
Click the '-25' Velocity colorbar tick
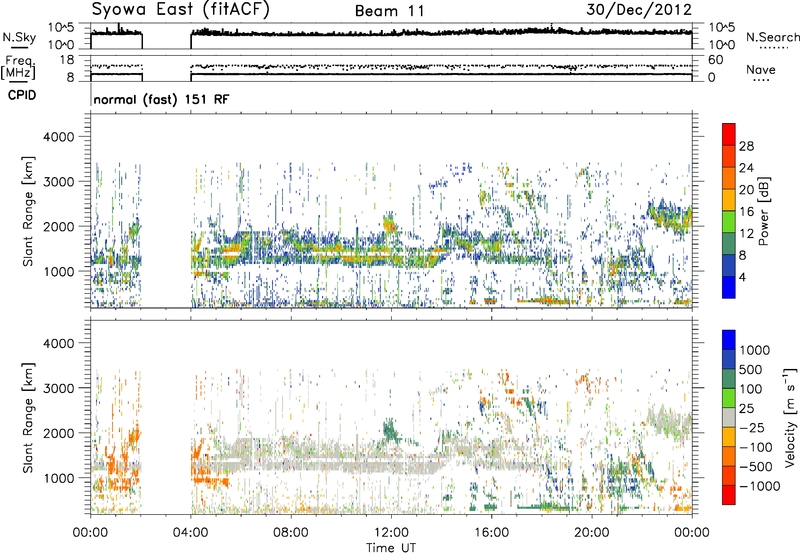pyautogui.click(x=753, y=427)
